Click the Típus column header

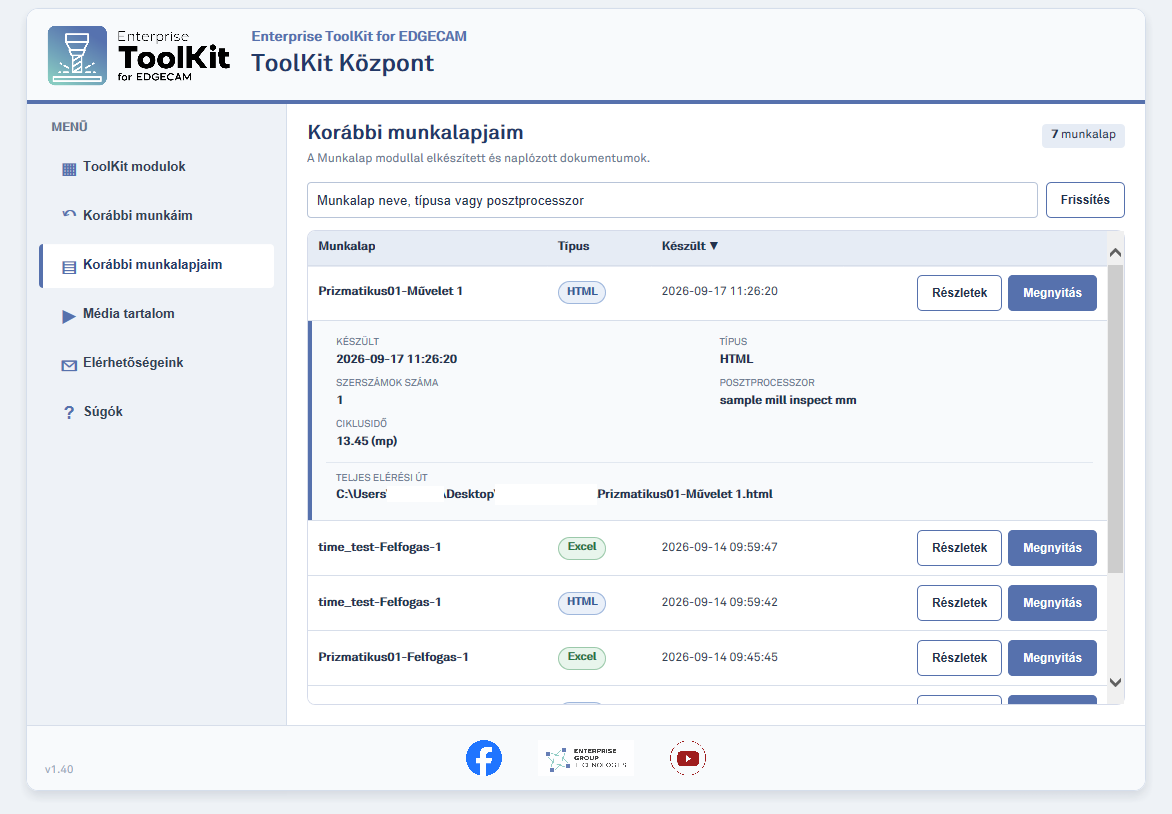click(x=573, y=246)
